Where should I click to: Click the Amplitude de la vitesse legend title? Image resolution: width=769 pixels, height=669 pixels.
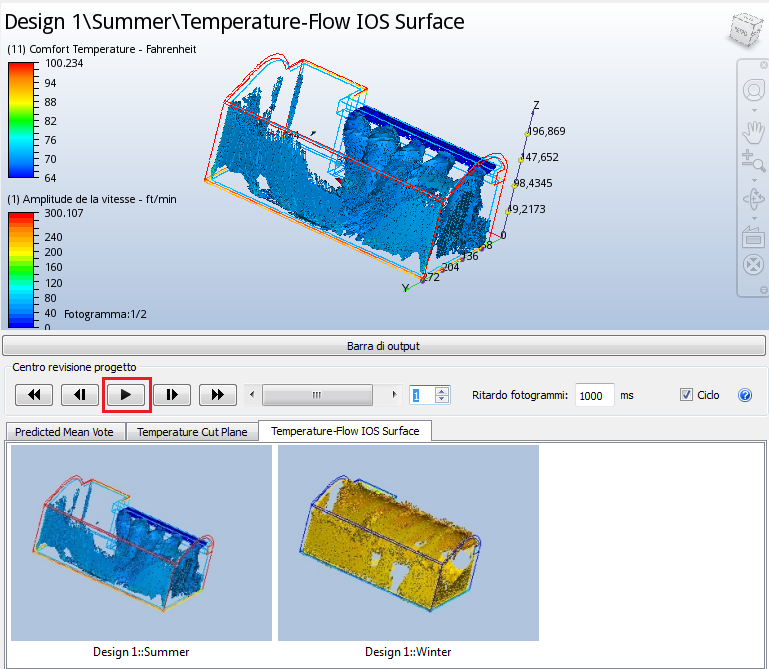[92, 199]
